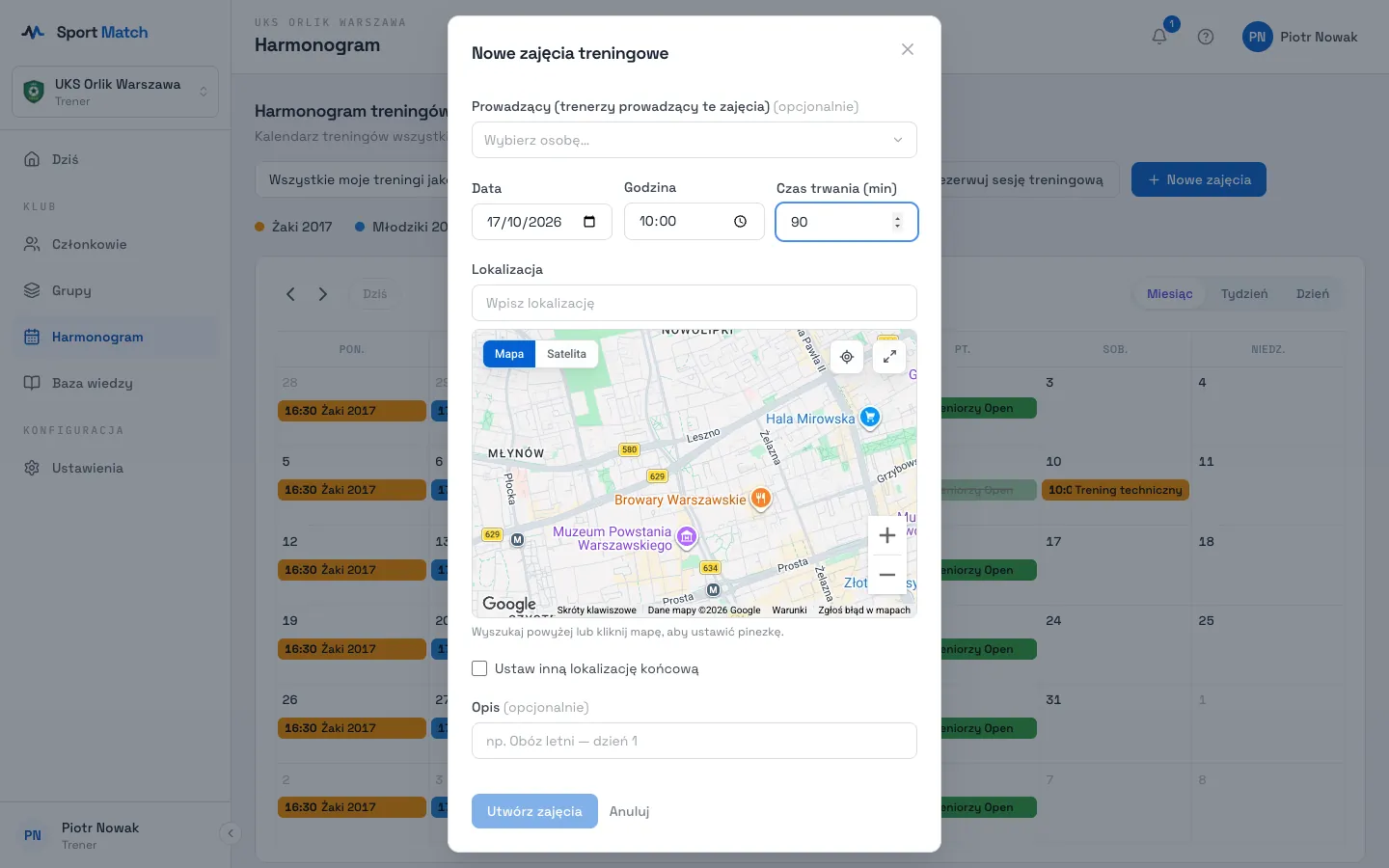Screen dimensions: 1389x868
Task: Tick Ustaw inną lokalizację końcową checkbox
Action: (479, 668)
